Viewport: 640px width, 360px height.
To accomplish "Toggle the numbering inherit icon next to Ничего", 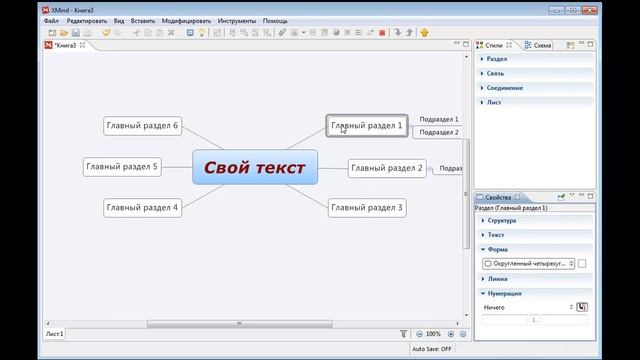I will pos(582,307).
